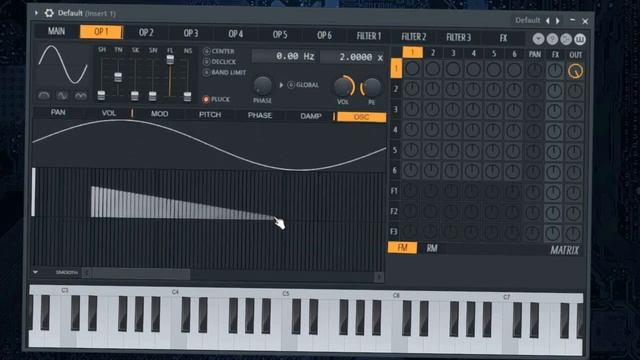Viewport: 640px width, 360px height.
Task: Click the third round icon in top-right group
Action: pos(566,39)
